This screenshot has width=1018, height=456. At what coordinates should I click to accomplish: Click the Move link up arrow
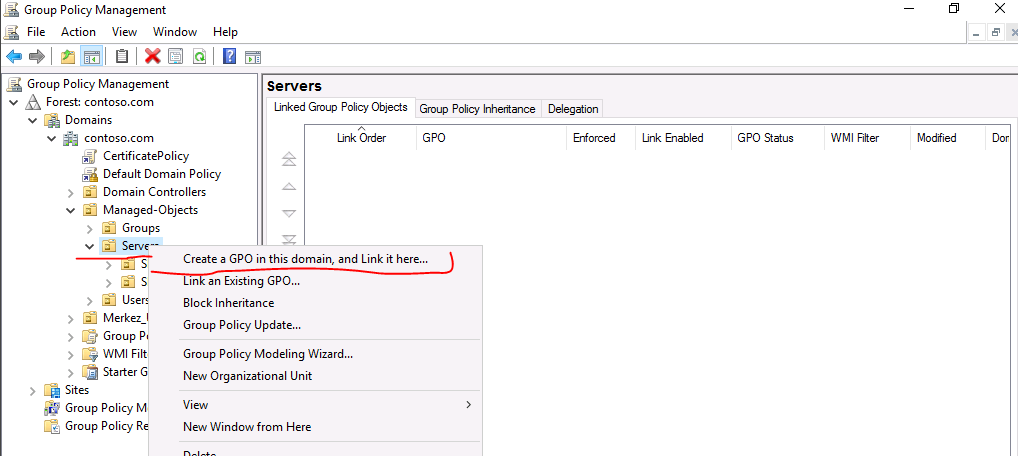tap(289, 186)
